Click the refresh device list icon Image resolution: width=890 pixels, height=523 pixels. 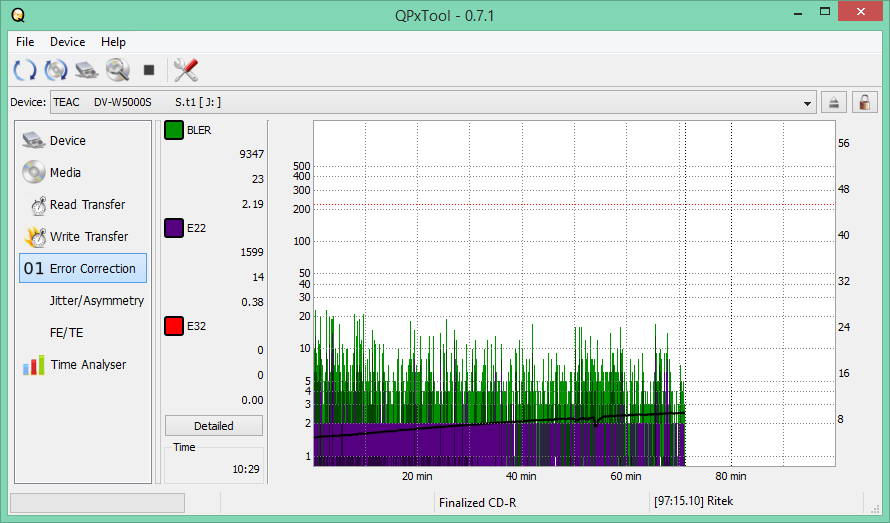24,70
